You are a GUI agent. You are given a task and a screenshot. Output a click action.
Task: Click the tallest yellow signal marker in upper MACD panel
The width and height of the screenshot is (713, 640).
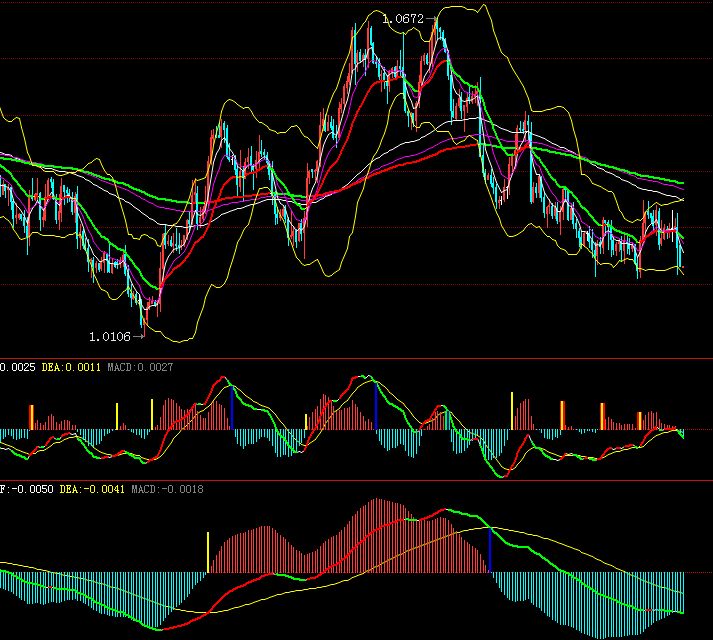pyautogui.click(x=512, y=410)
